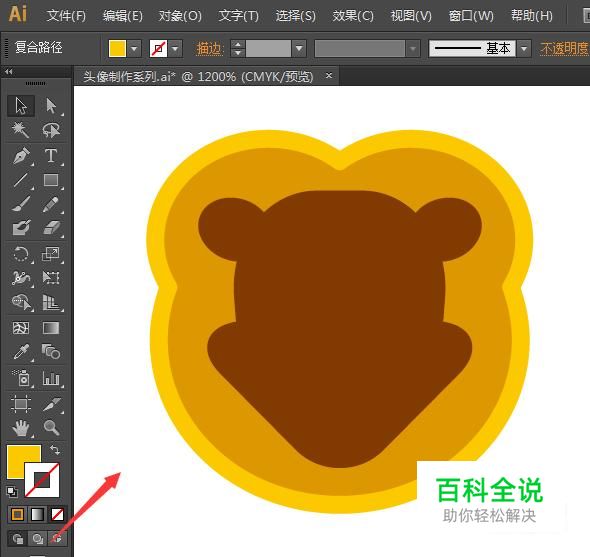The image size is (590, 557).
Task: Open the 效果(C) menu
Action: [353, 16]
